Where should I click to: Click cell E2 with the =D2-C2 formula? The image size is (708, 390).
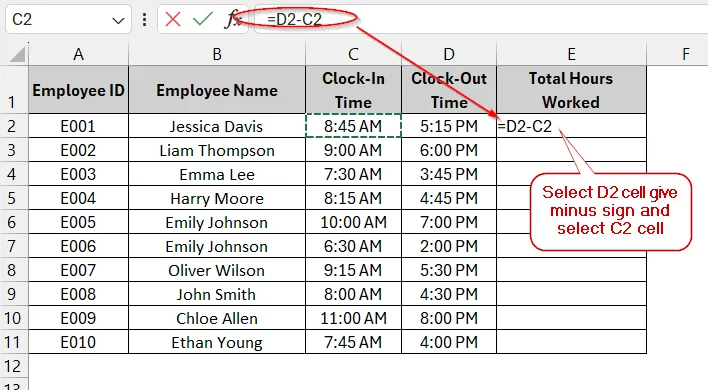click(572, 126)
